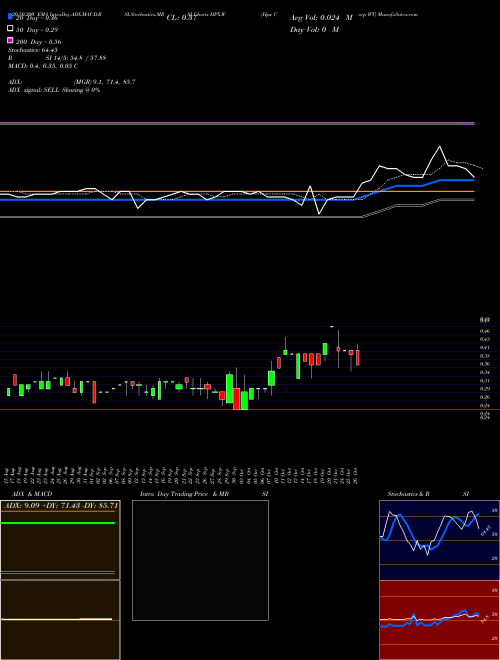Screen dimensions: 500x660
Task: Click the white 50 Day EMA legend swatch
Action: coord(11,29)
